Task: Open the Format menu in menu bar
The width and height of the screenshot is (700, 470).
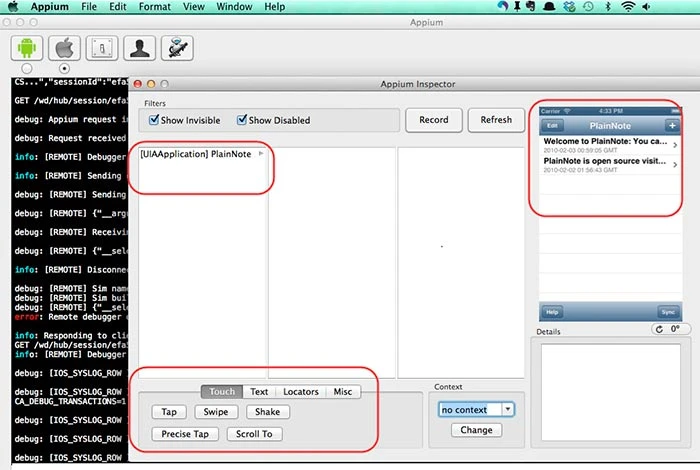Action: (154, 7)
